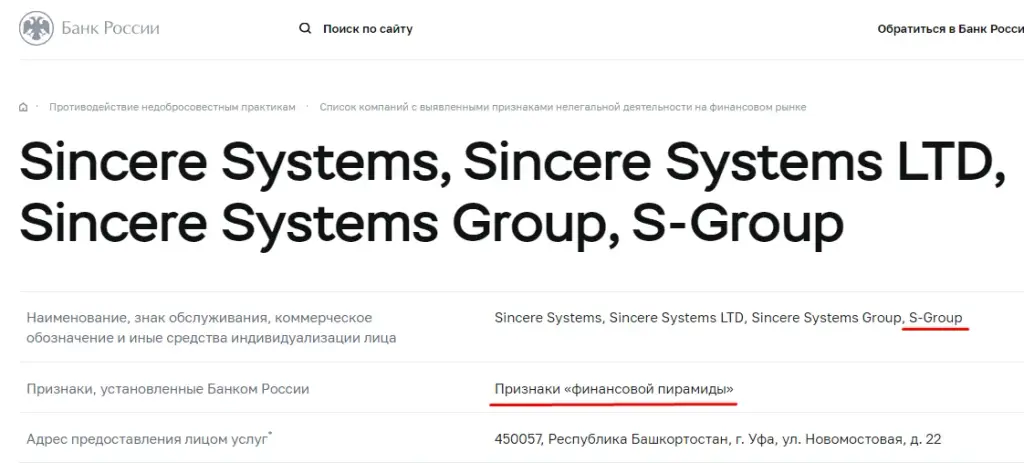The height and width of the screenshot is (463, 1024).
Task: Open Противодействие недобросовестным практикам breadcrumb
Action: tap(172, 107)
